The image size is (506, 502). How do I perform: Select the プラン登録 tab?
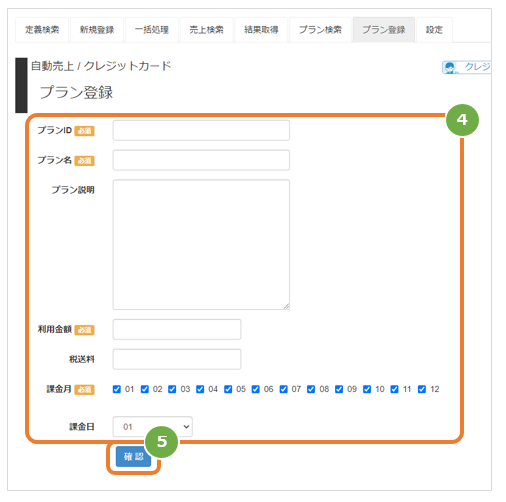(384, 30)
